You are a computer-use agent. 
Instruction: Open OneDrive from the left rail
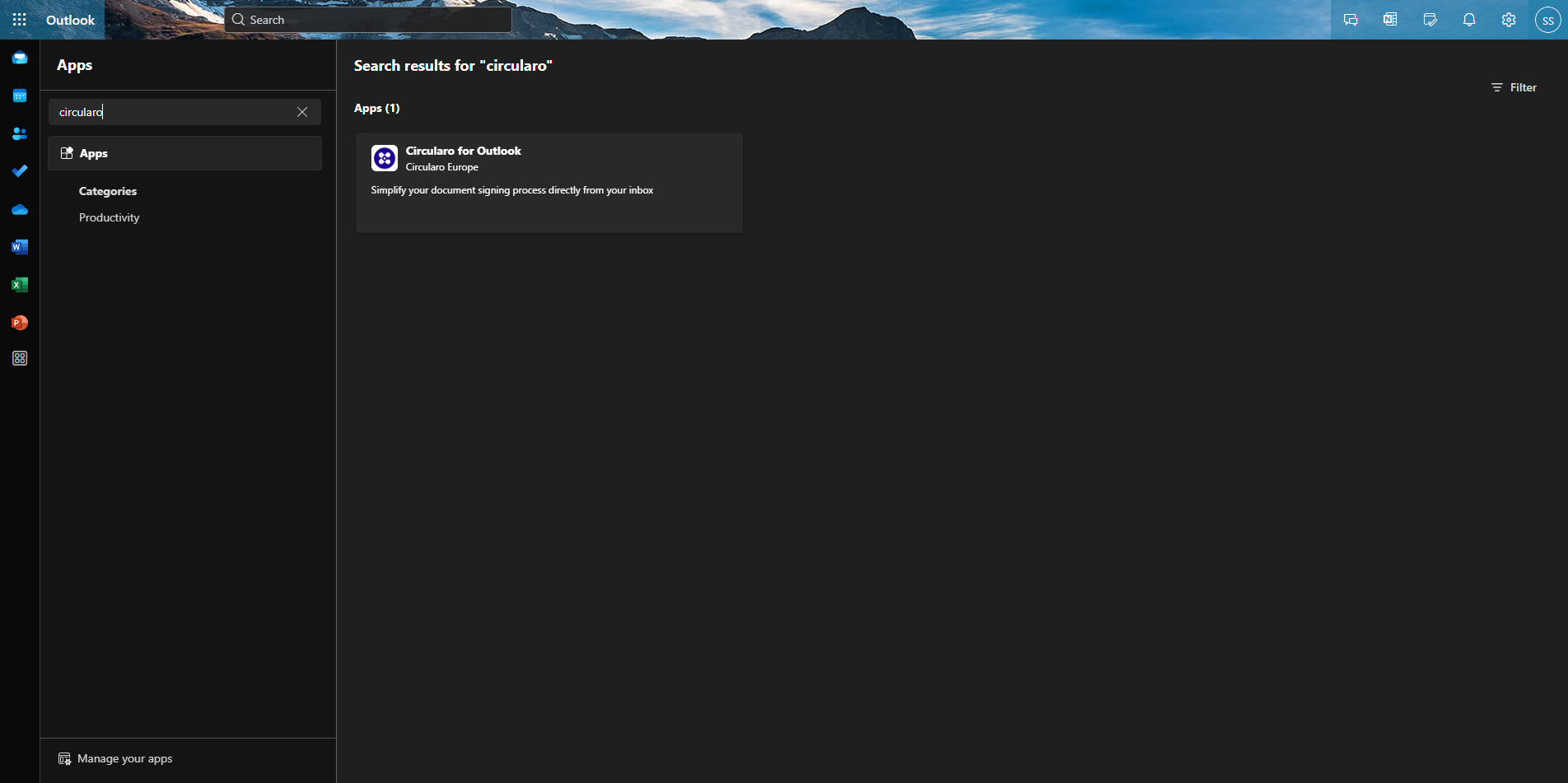point(19,209)
